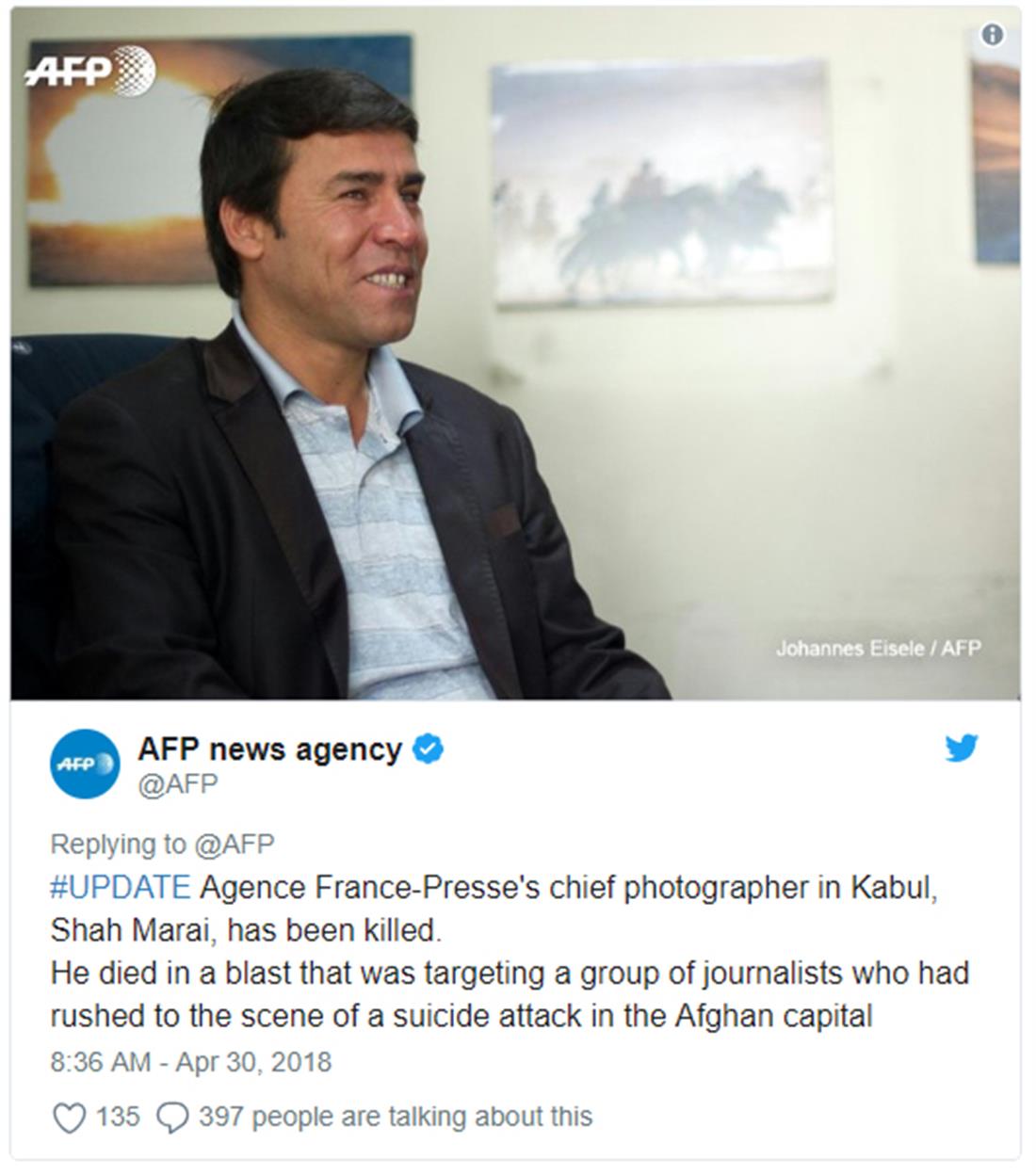Click the tweet text about Shah Marai
The image size is (1036, 1175).
[x=510, y=952]
